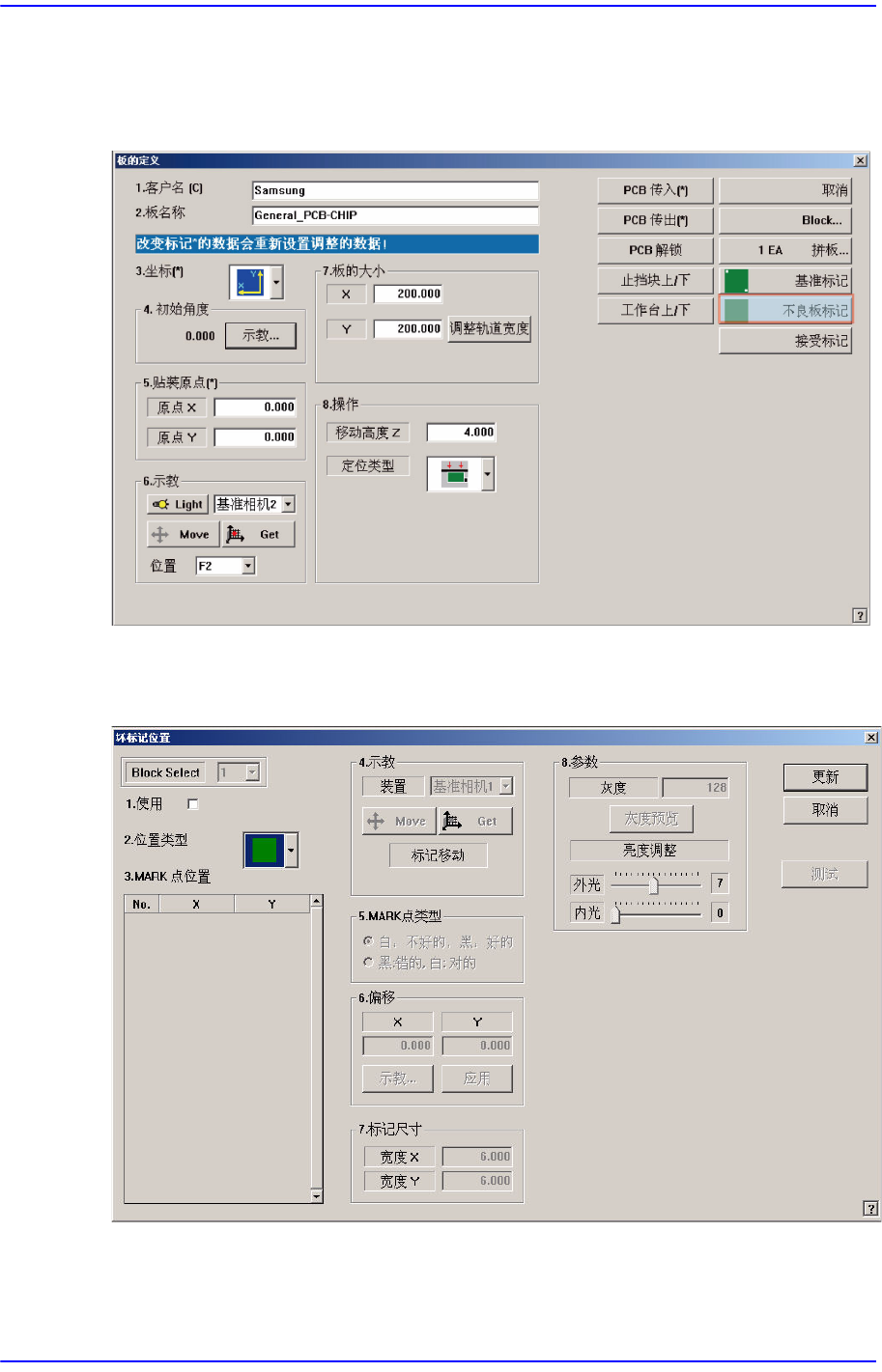Click the PCB 解锁 button
This screenshot has width=882, height=1372.
[x=655, y=250]
